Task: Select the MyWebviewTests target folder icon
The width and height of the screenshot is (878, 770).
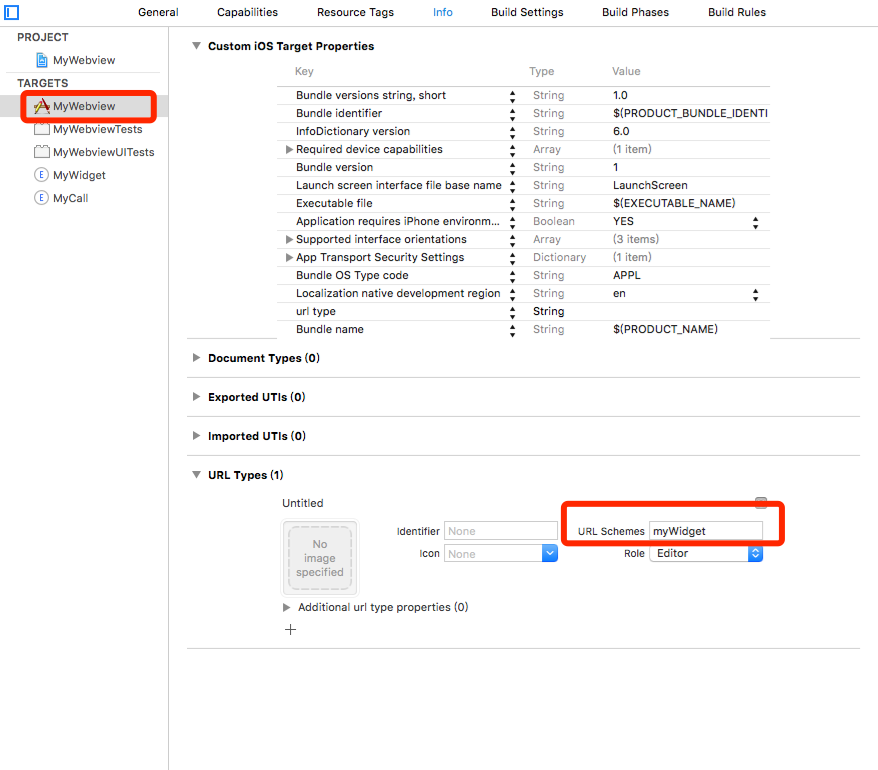Action: [42, 129]
